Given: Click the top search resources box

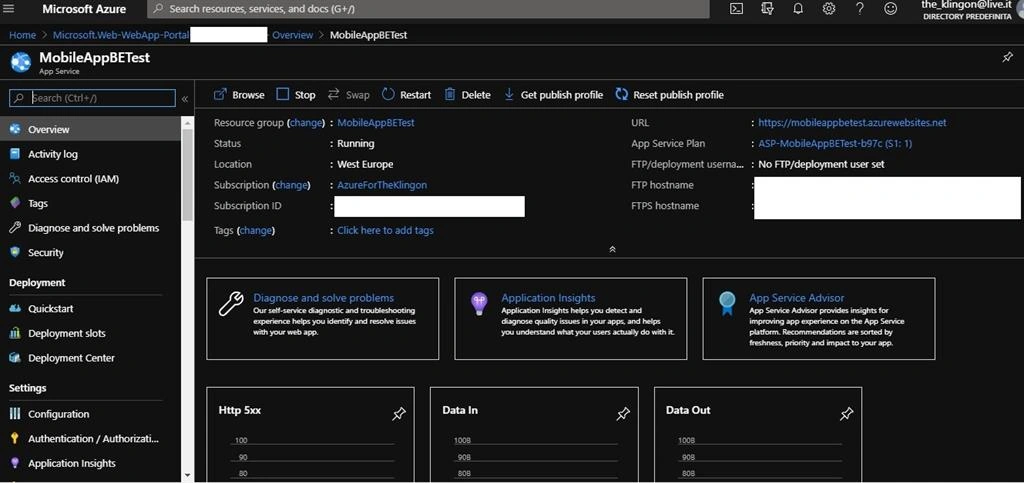Looking at the screenshot, I should point(428,9).
